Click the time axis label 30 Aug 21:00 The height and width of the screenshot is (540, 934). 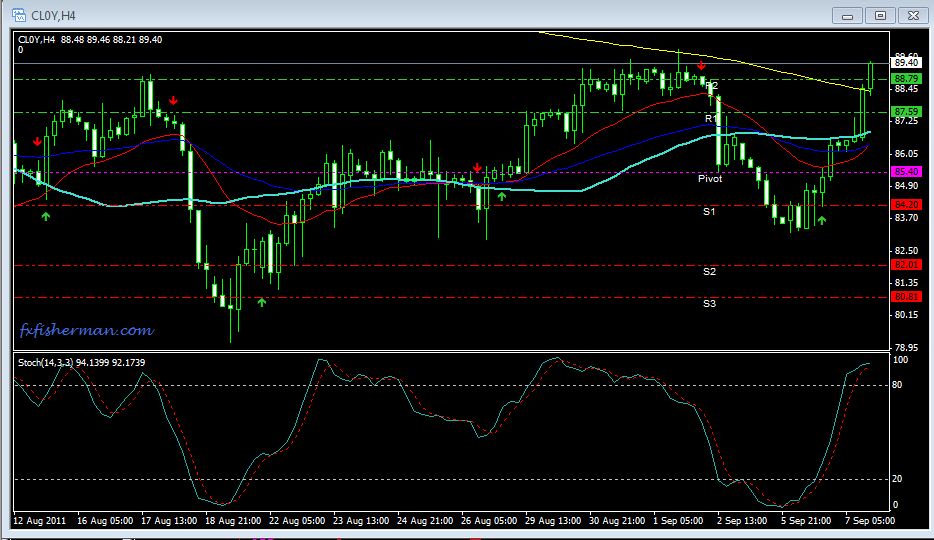click(x=617, y=521)
